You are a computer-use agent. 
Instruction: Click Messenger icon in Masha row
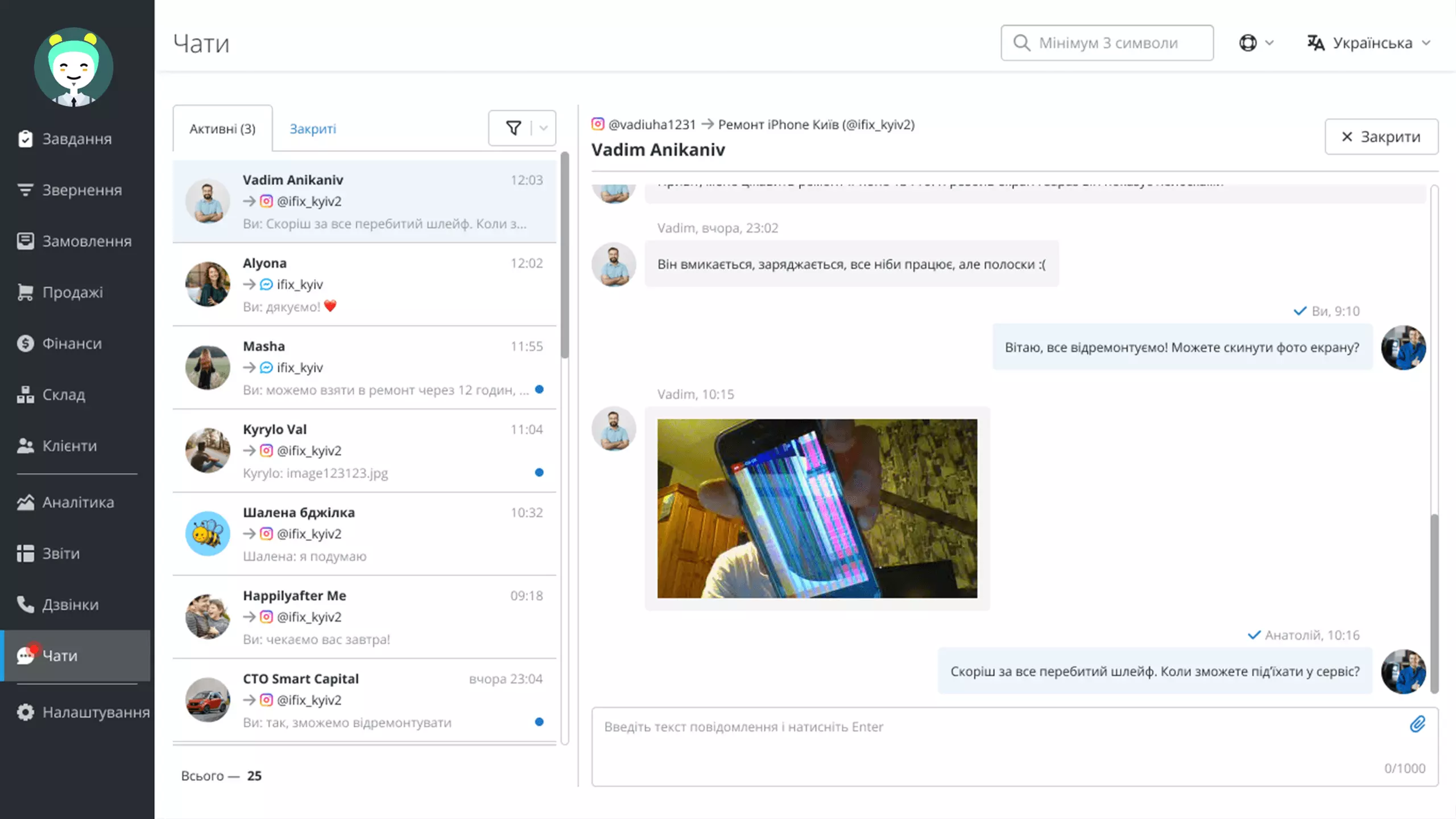266,367
